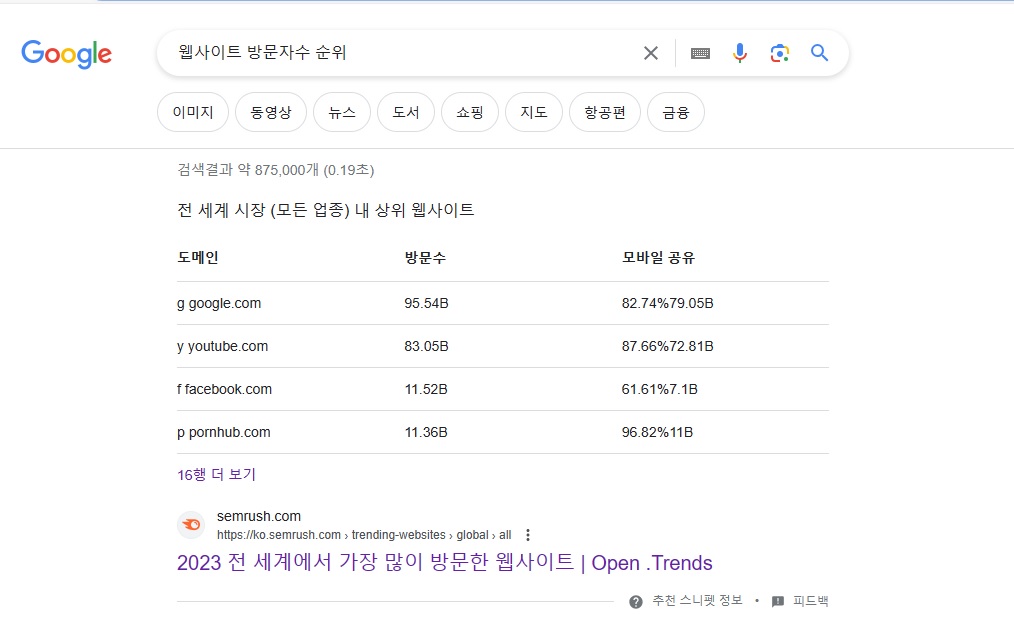
Task: Click the search magnifier icon
Action: tap(819, 53)
